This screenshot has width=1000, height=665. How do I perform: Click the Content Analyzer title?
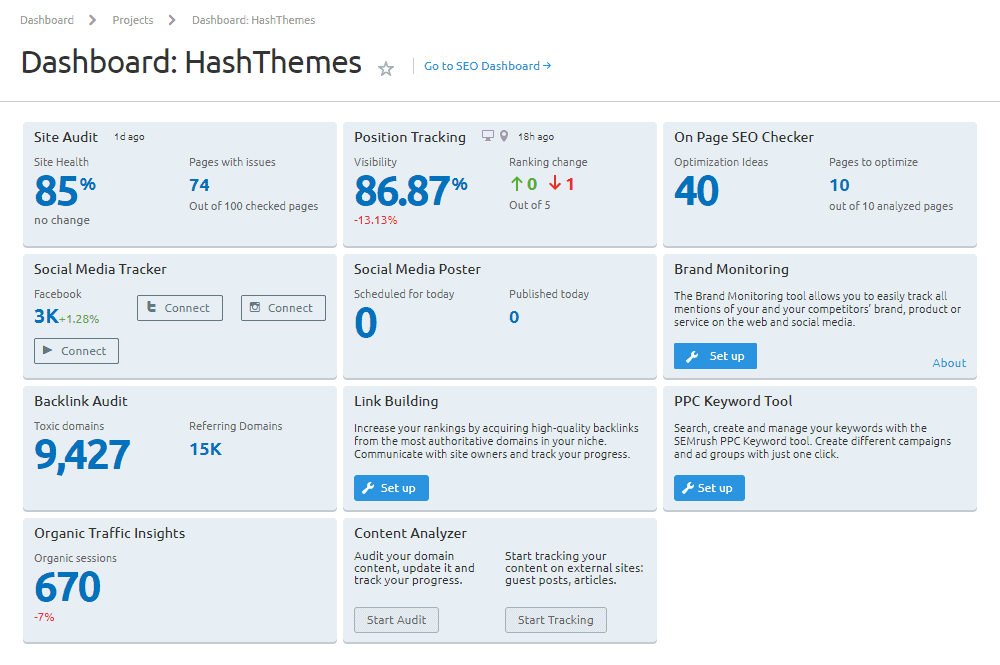coord(410,533)
